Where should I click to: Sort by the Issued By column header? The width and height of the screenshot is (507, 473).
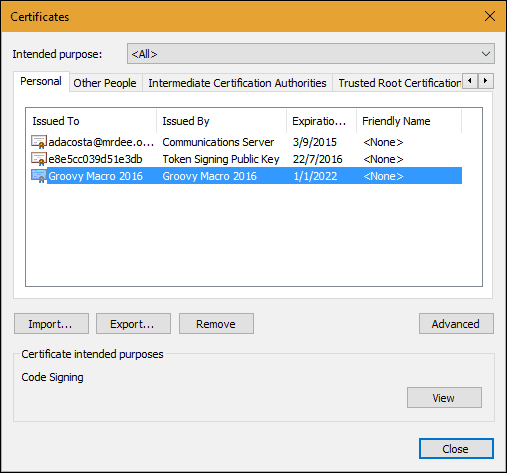tap(221, 121)
